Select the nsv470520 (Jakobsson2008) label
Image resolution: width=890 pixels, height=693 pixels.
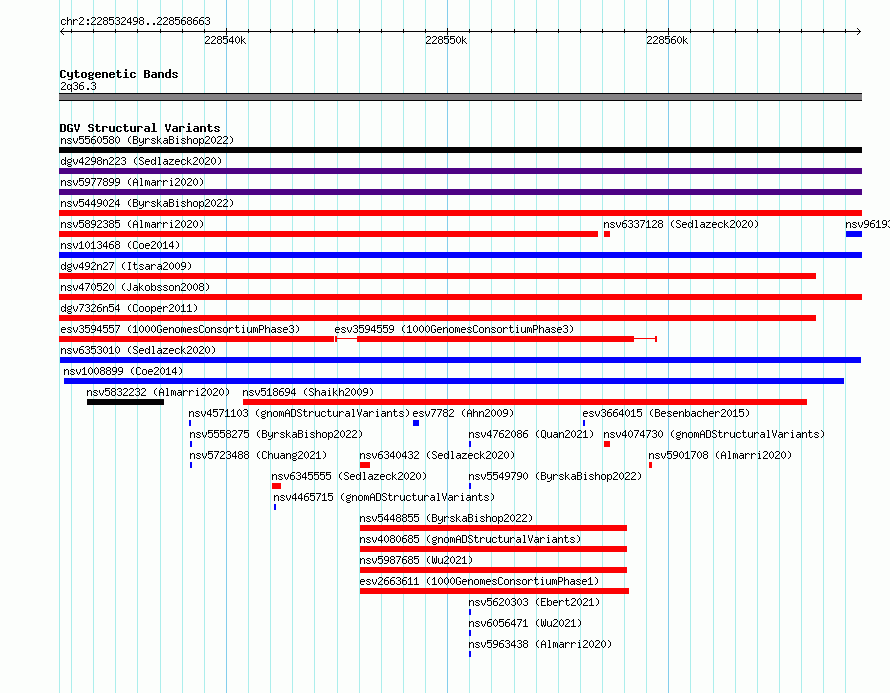(x=135, y=287)
